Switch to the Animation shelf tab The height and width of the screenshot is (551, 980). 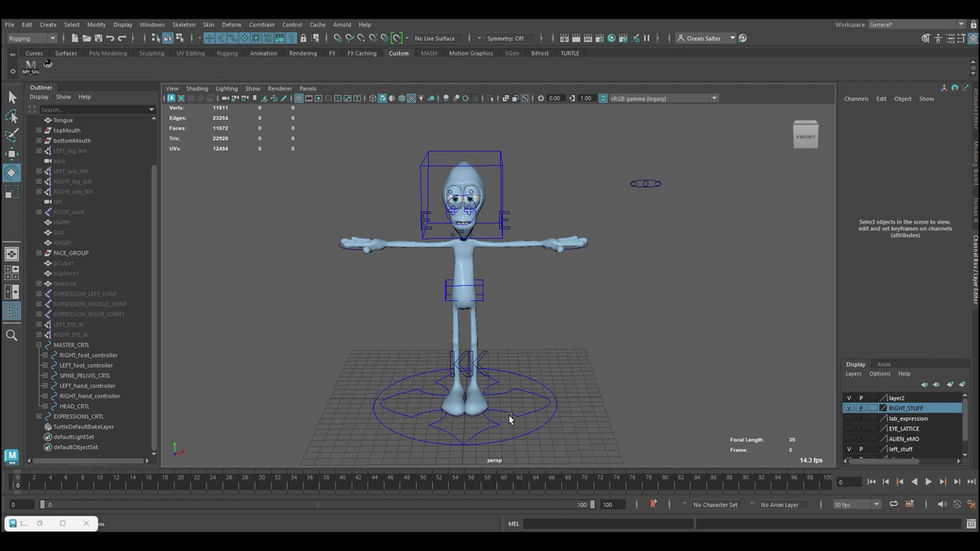(263, 53)
